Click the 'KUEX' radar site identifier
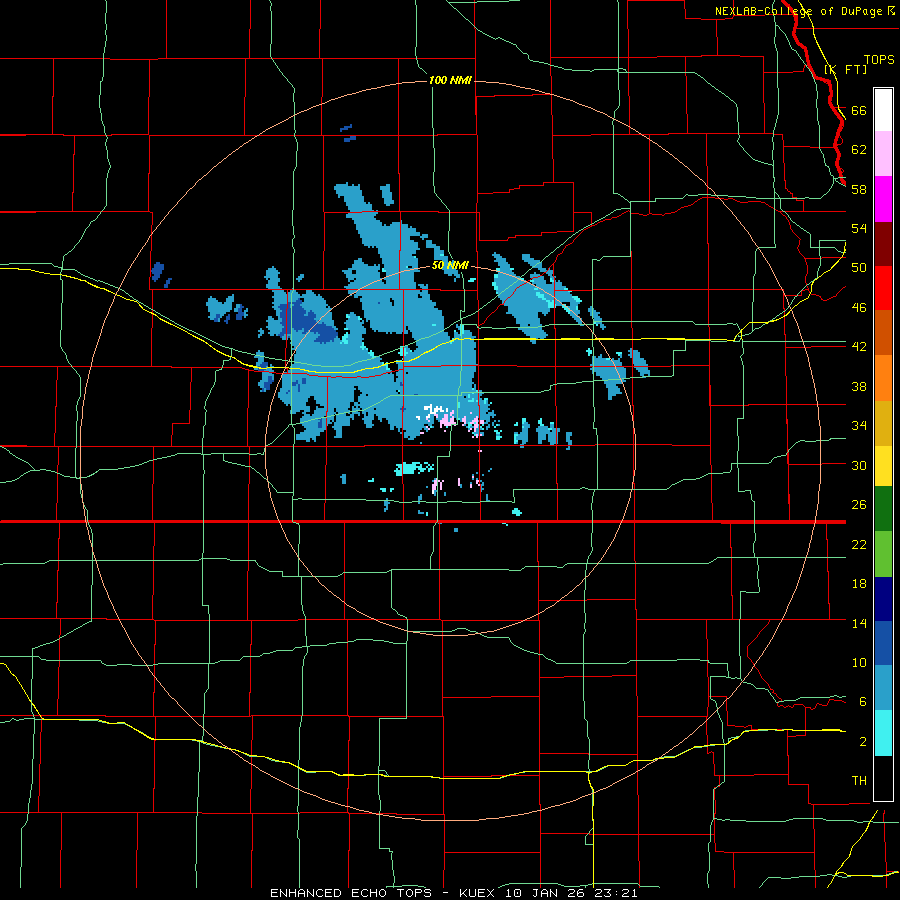This screenshot has height=900, width=900. coord(477,893)
